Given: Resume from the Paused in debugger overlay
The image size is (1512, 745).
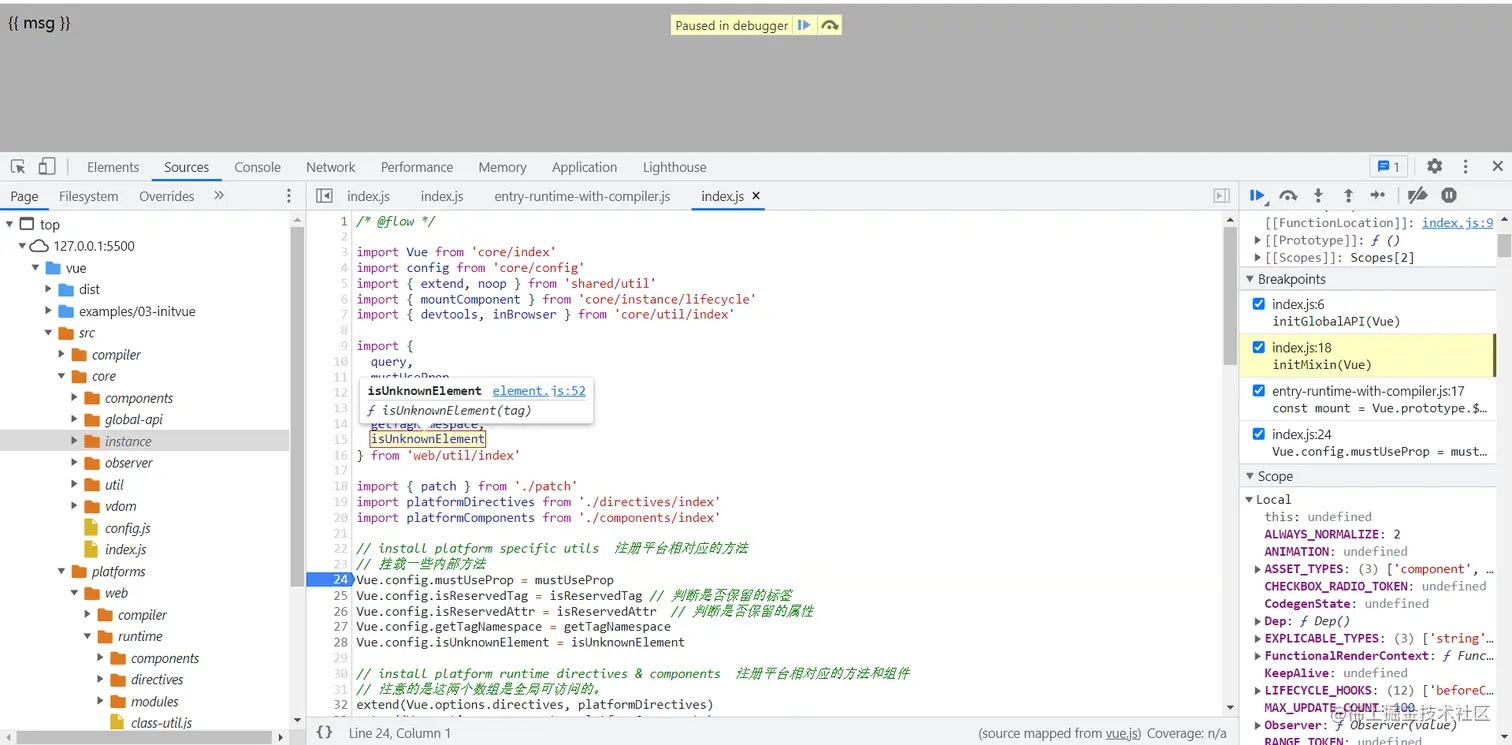Looking at the screenshot, I should tap(804, 25).
